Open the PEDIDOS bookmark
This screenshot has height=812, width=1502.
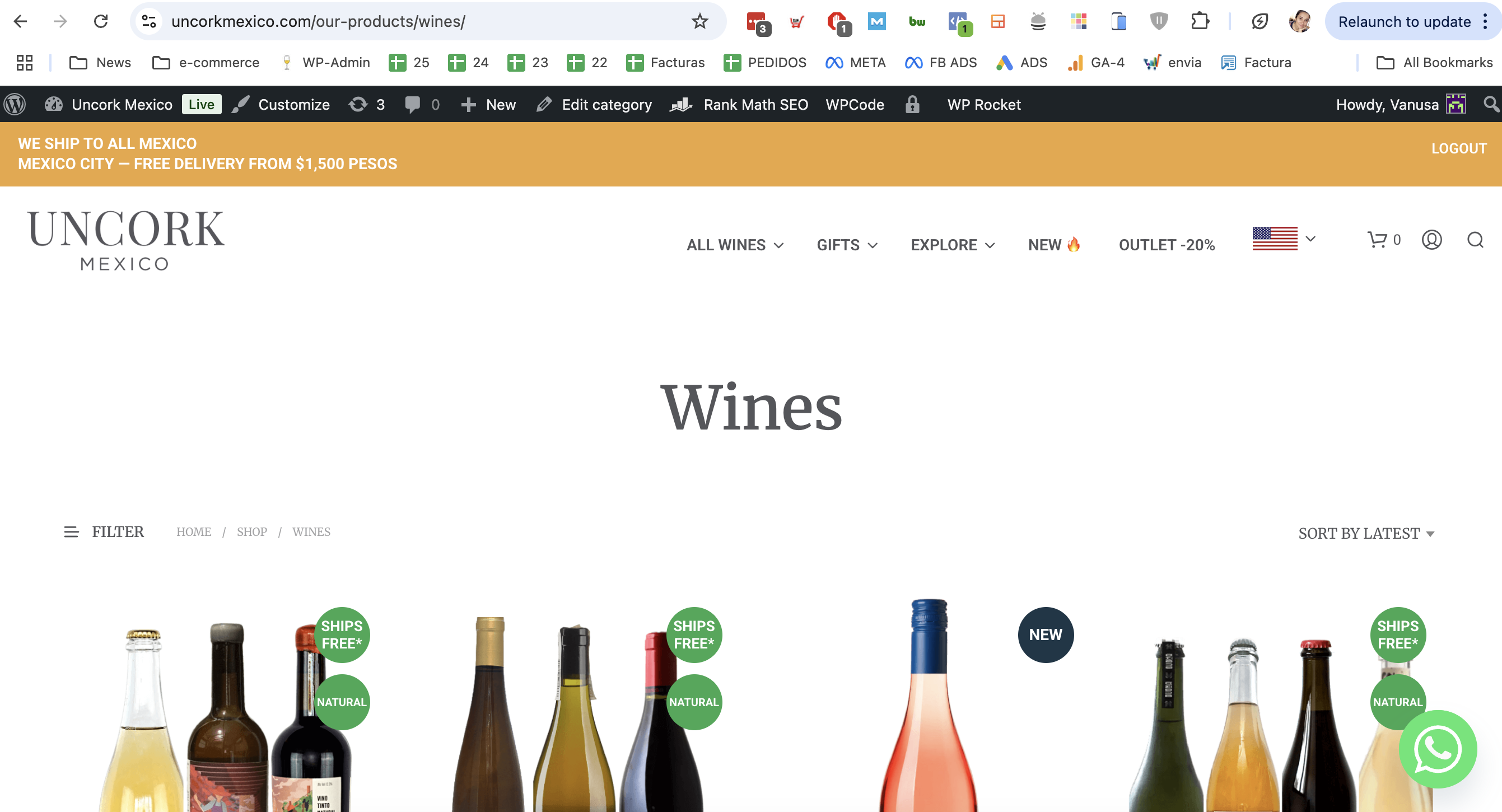764,62
